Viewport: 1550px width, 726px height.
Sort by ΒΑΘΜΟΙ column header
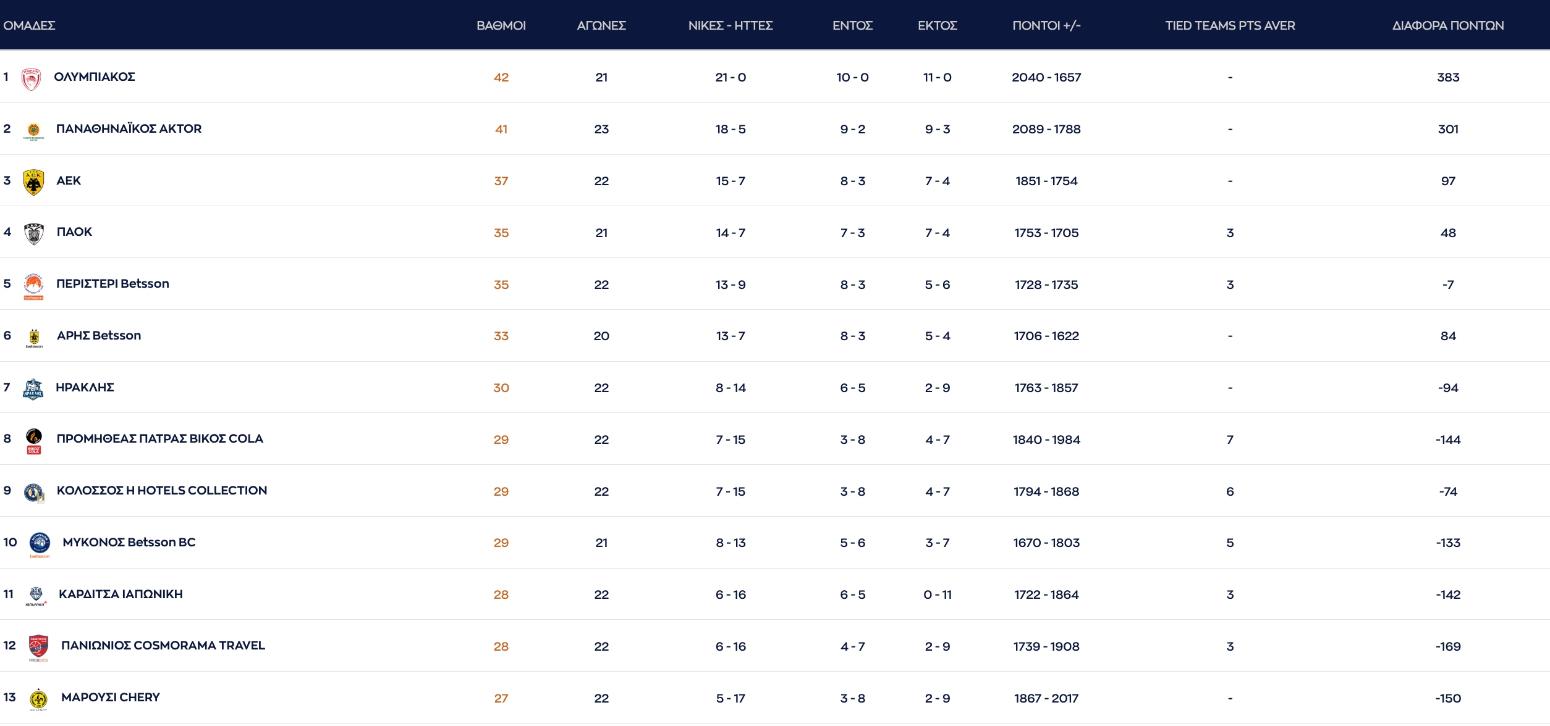click(501, 26)
